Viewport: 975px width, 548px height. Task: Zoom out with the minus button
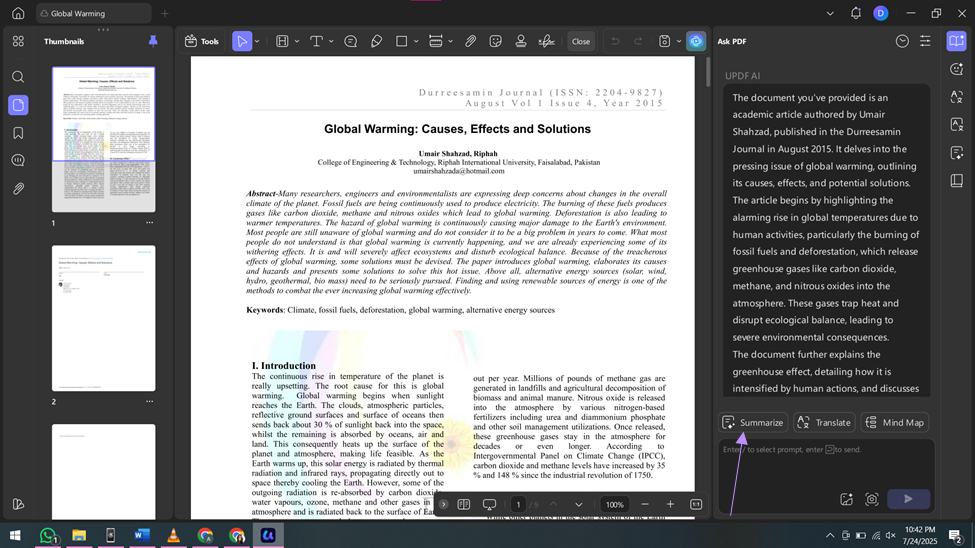tap(645, 504)
